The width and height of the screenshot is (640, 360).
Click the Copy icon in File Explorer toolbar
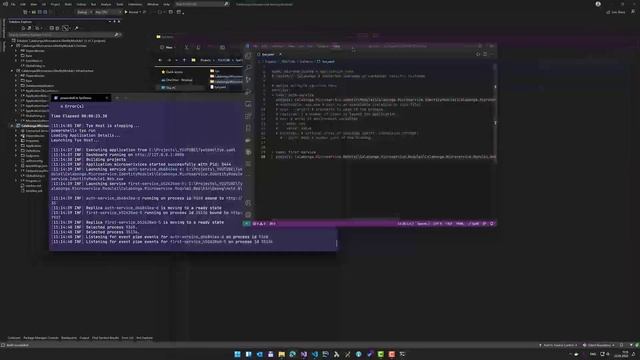198,47
